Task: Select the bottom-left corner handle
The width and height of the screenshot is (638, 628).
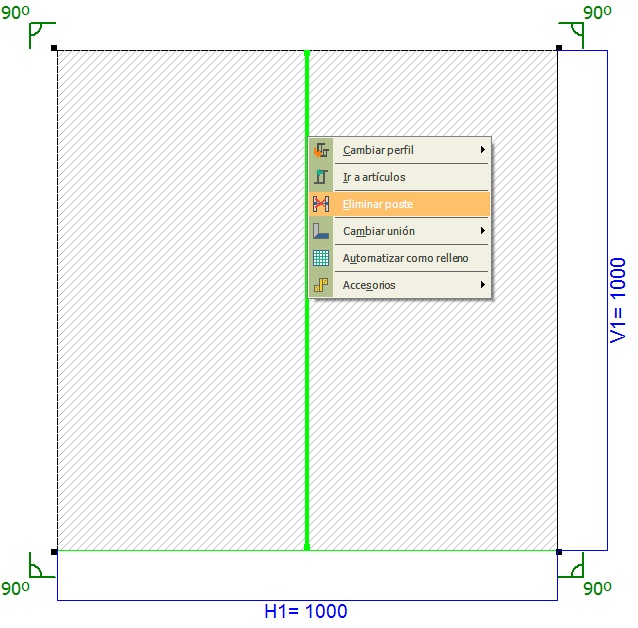Action: pyautogui.click(x=54, y=552)
